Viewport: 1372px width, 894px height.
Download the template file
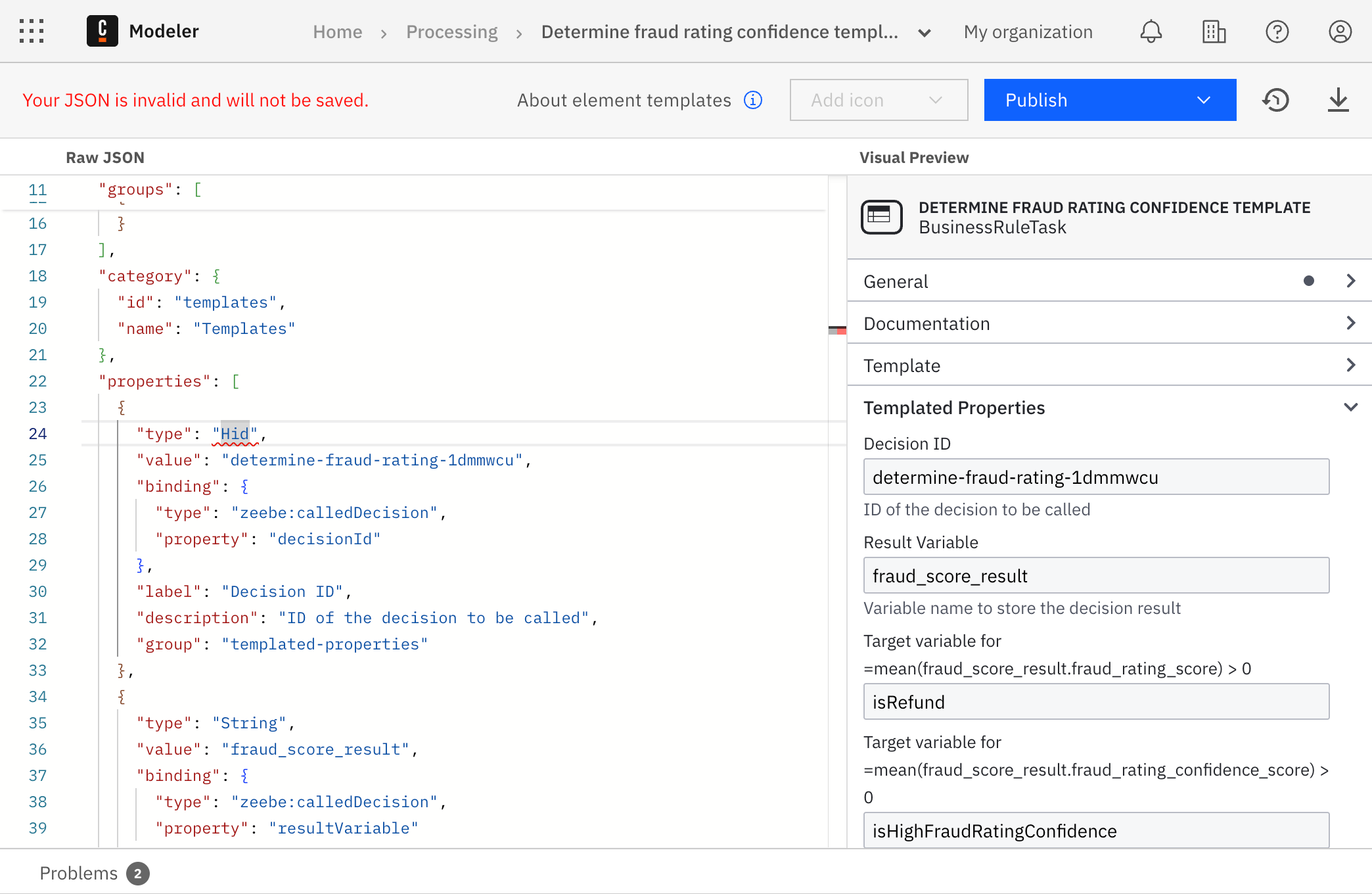click(1338, 100)
